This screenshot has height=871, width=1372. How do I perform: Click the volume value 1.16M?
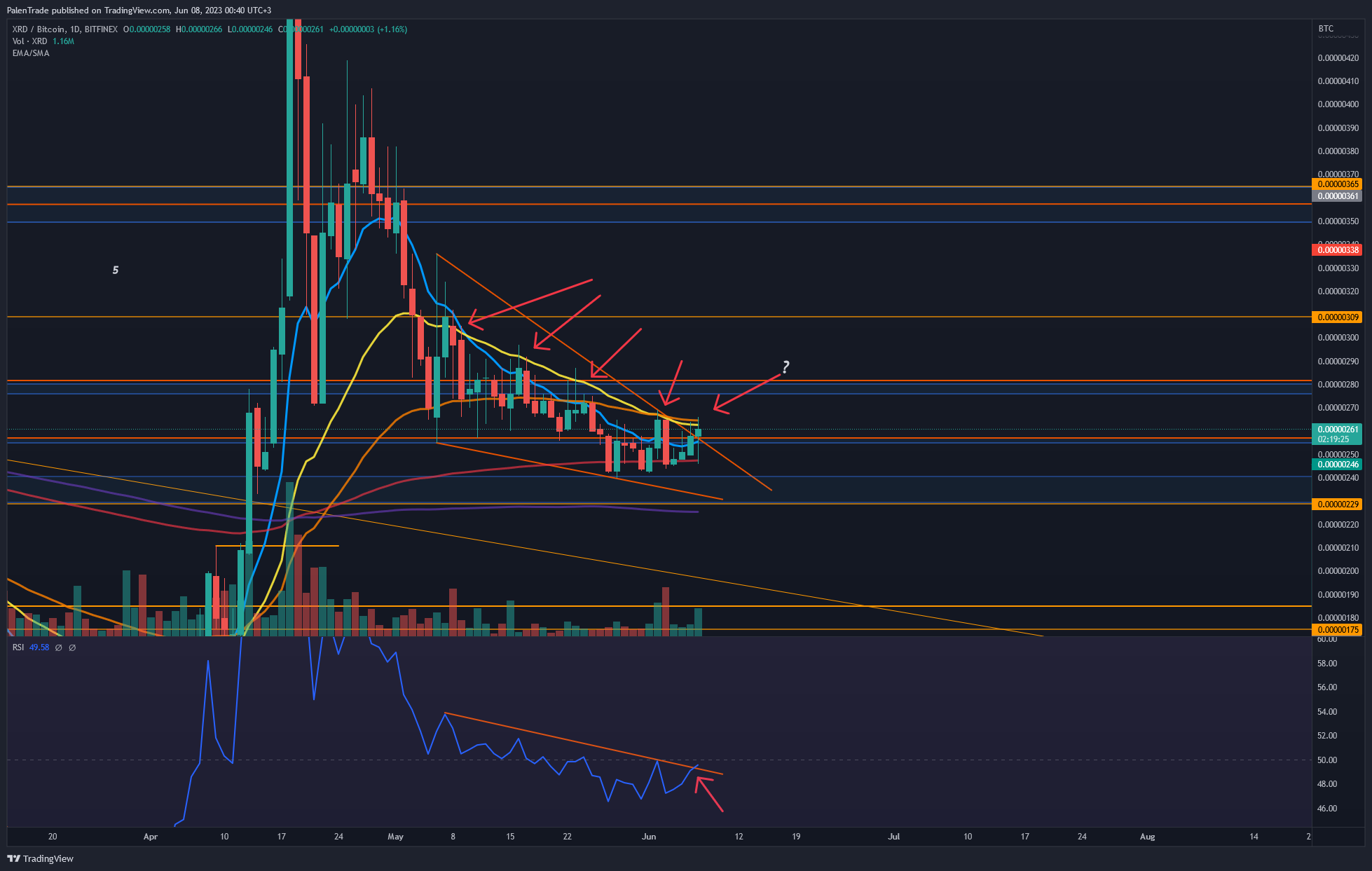(x=64, y=41)
